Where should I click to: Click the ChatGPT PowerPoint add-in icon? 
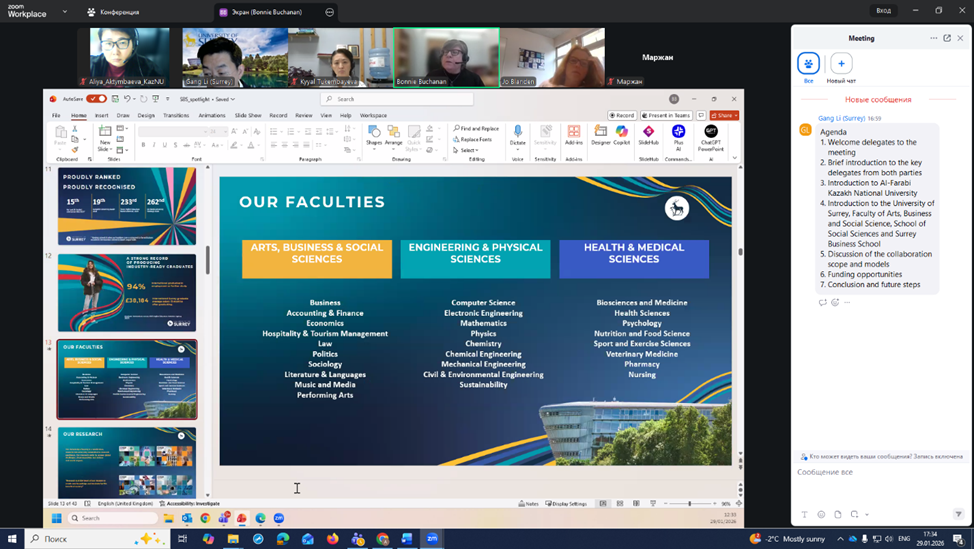711,134
